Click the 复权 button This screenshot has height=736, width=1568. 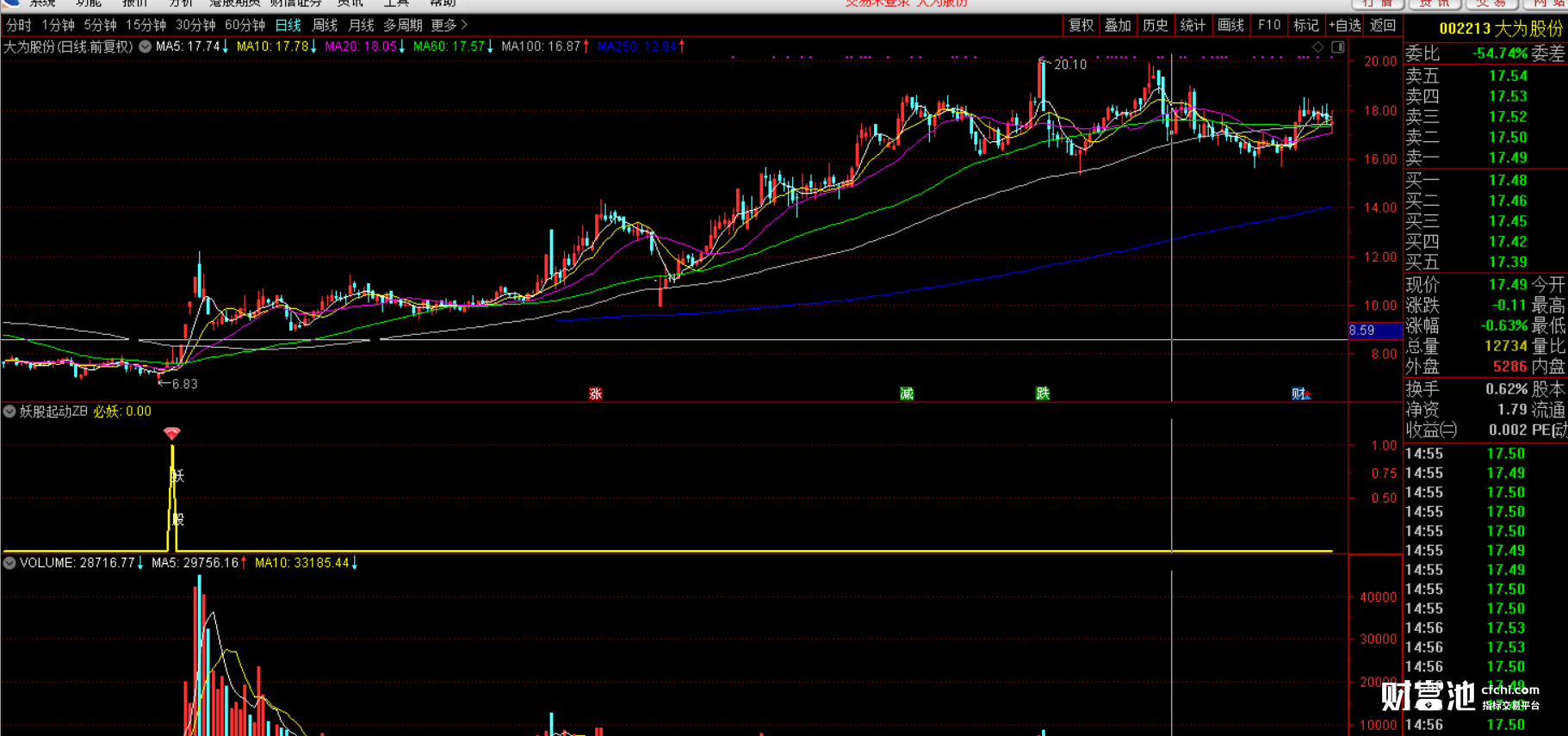1081,26
